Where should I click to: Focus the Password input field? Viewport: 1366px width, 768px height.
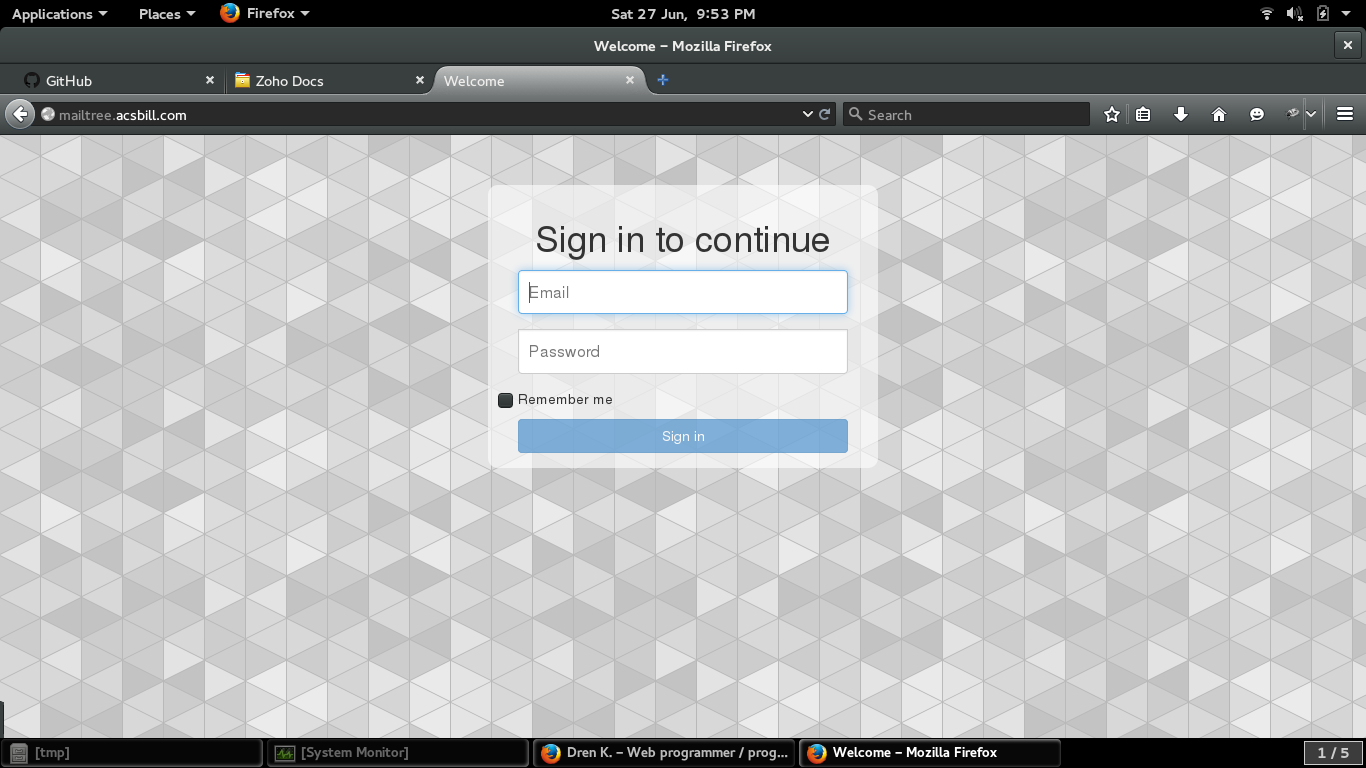pyautogui.click(x=682, y=352)
